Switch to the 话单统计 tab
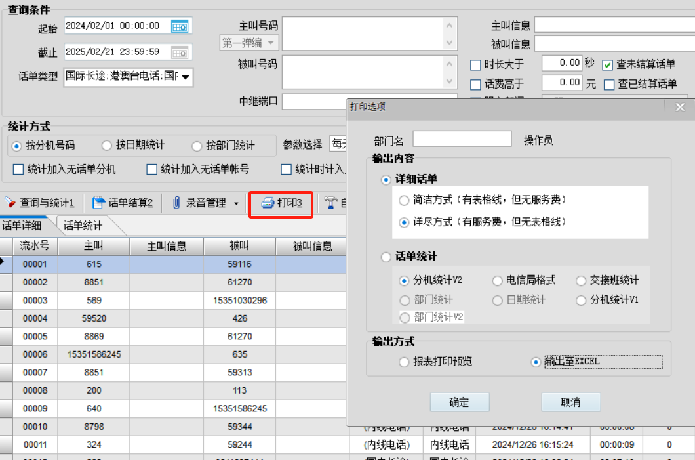The image size is (695, 460). click(x=82, y=226)
